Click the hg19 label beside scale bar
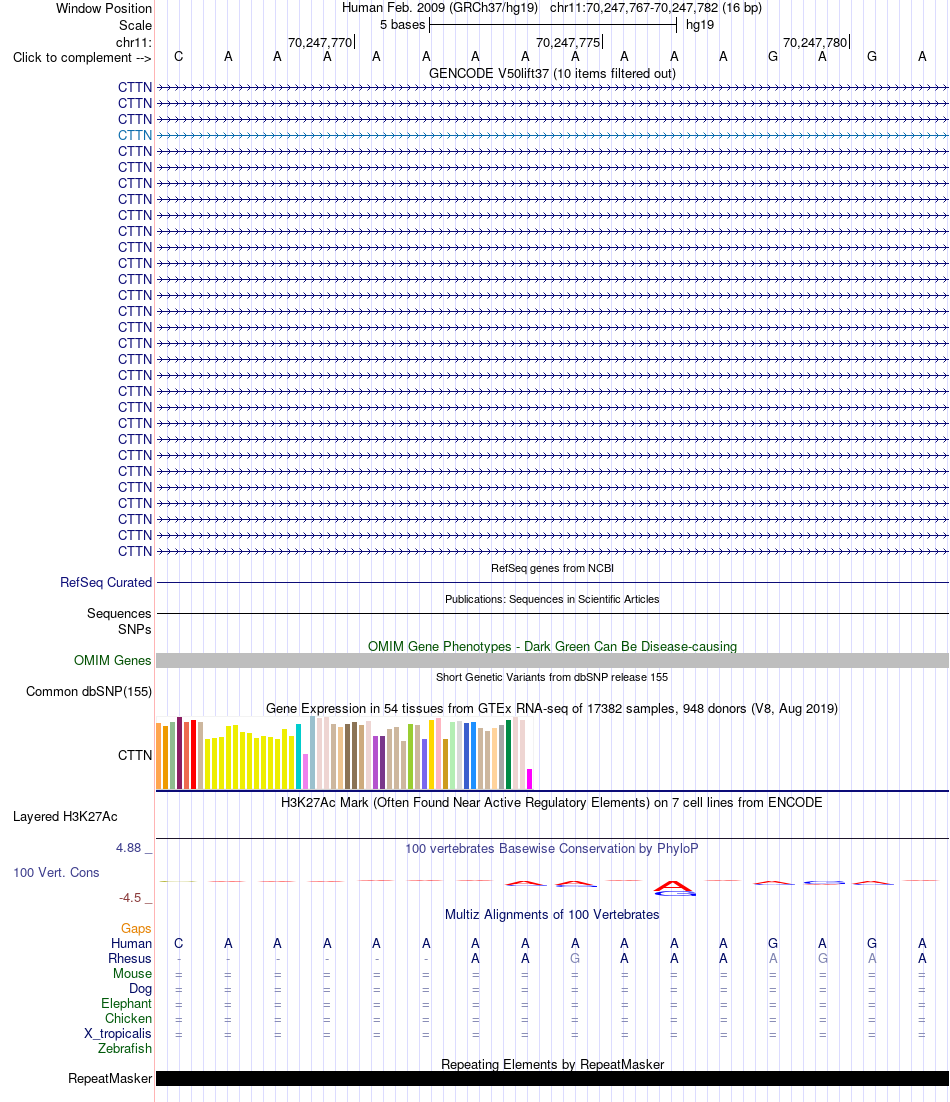 pos(700,25)
